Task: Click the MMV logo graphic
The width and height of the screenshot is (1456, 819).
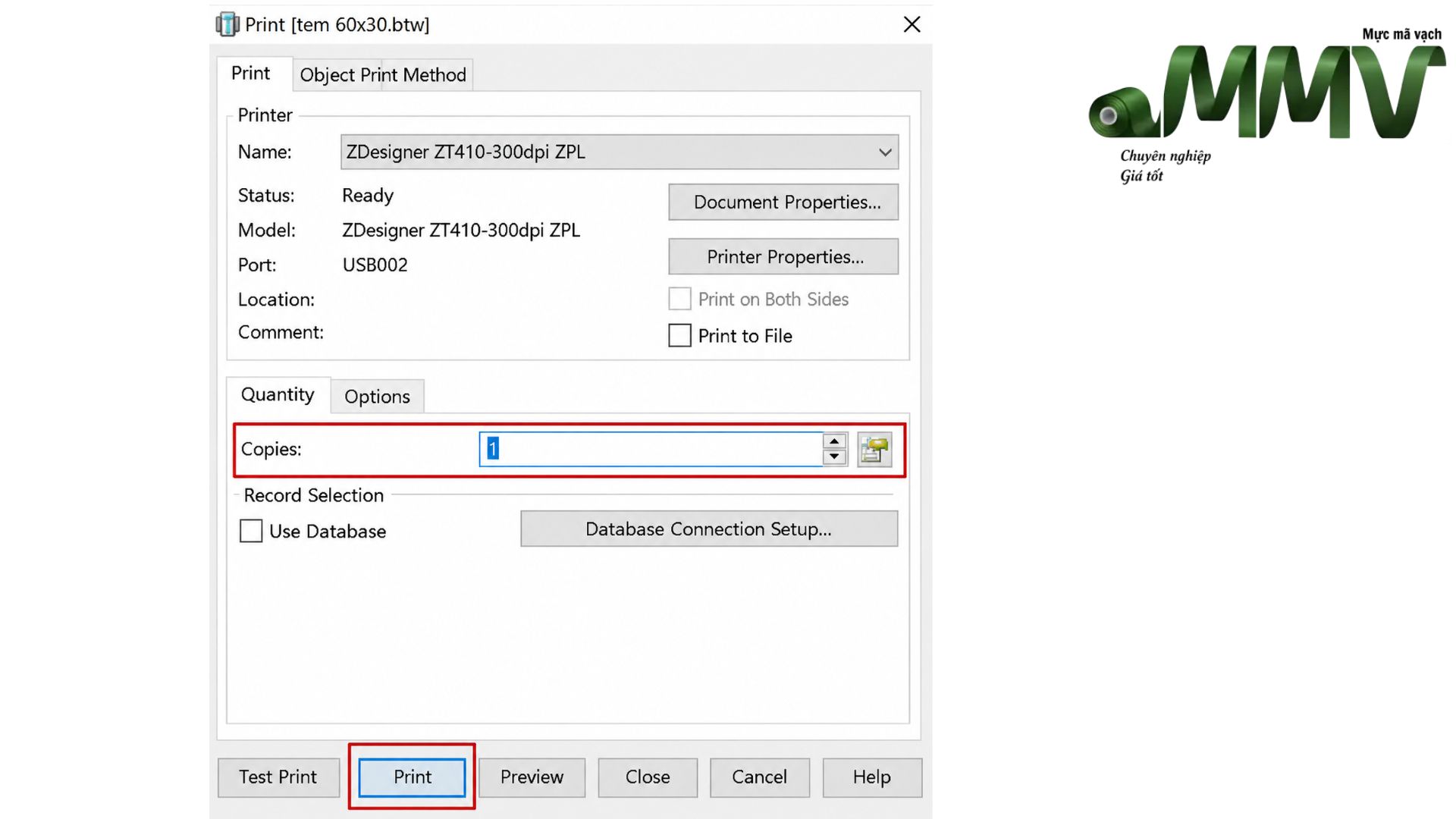Action: pyautogui.click(x=1266, y=91)
